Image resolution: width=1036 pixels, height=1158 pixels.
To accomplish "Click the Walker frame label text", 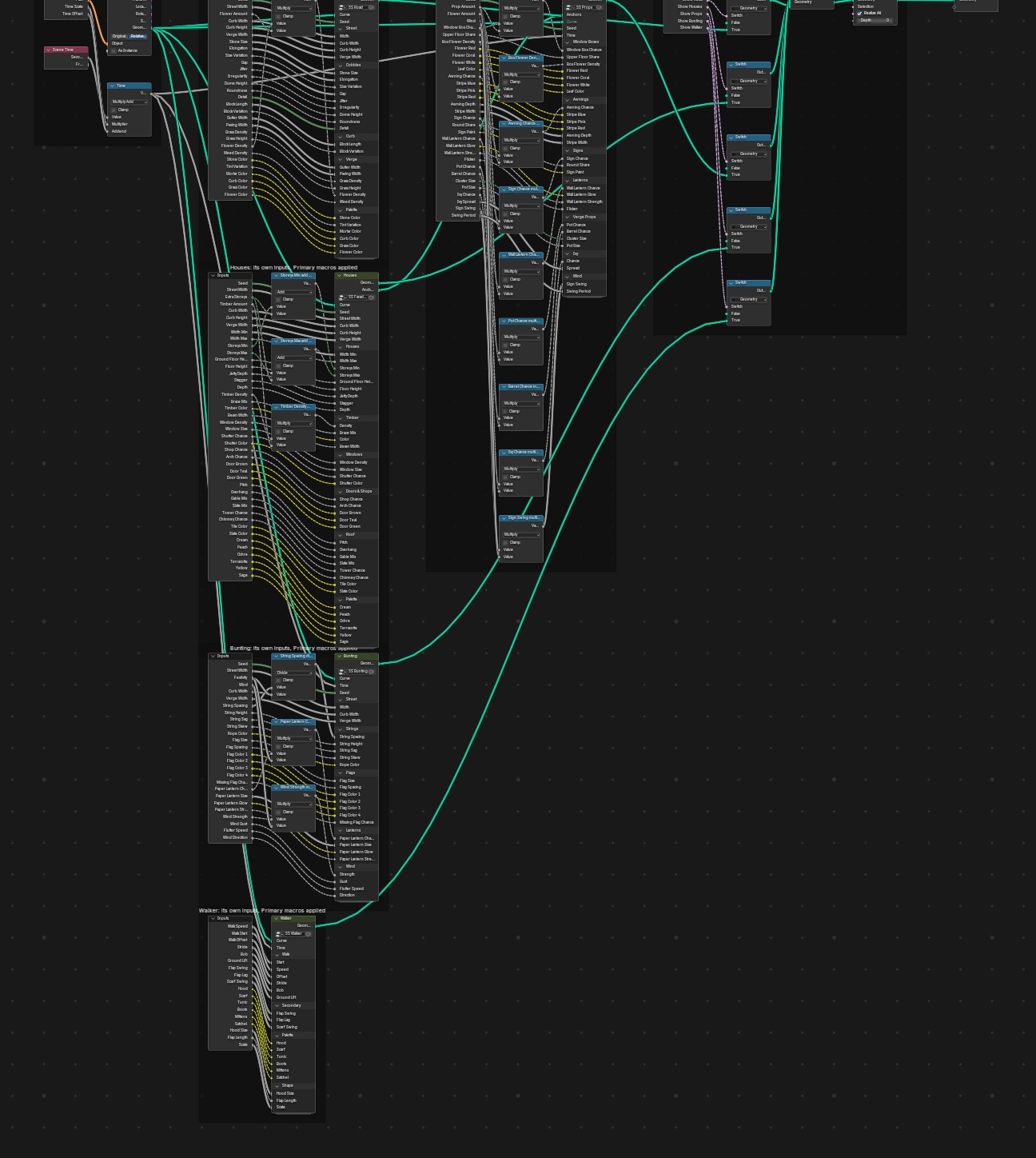I will (262, 910).
